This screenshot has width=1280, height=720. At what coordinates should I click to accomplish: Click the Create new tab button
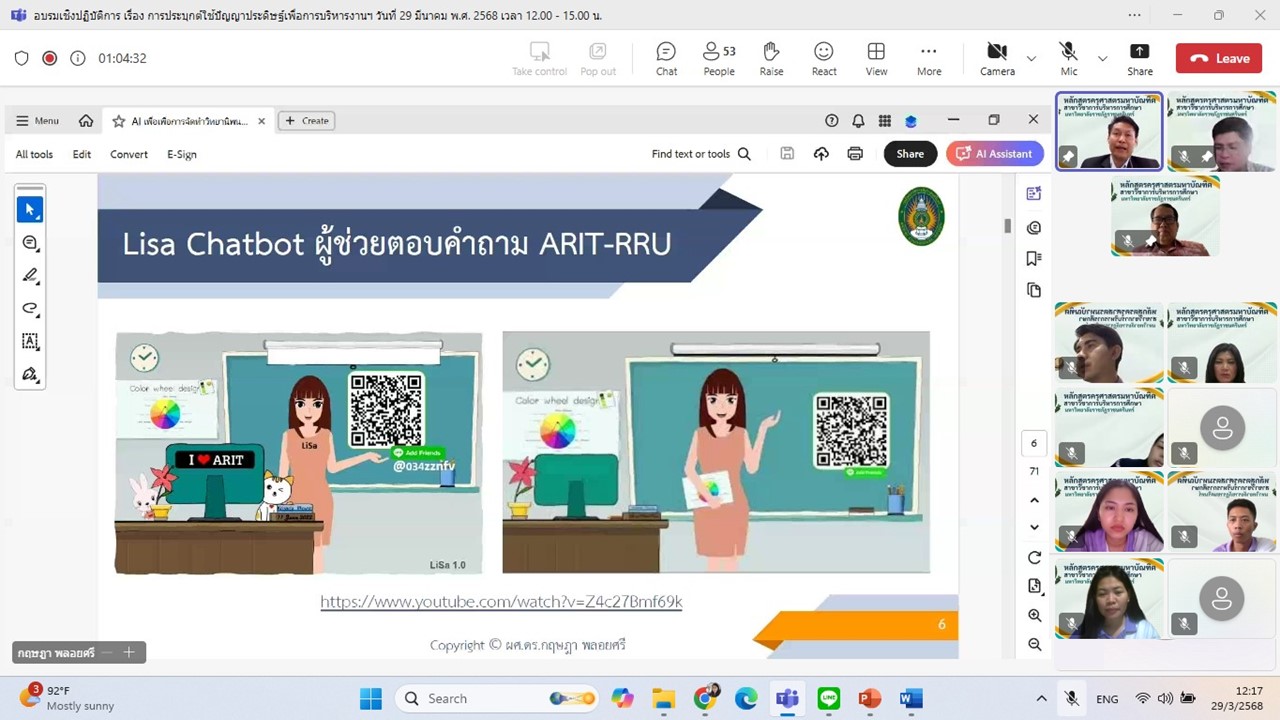[x=307, y=121]
